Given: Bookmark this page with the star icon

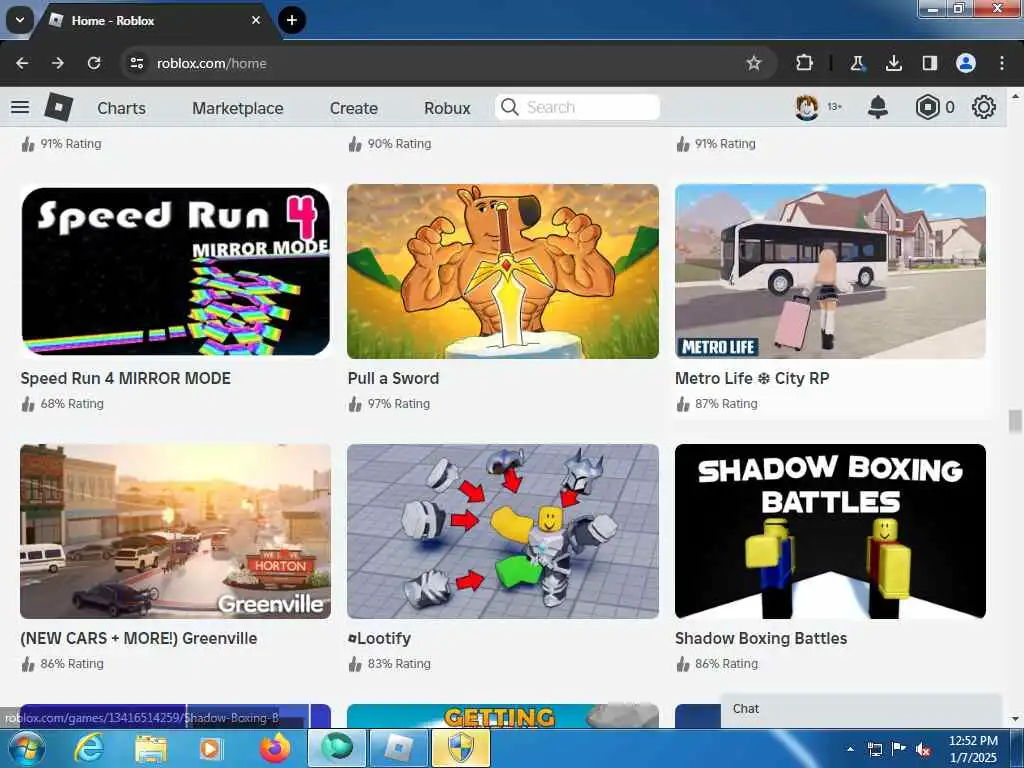Looking at the screenshot, I should tap(754, 63).
